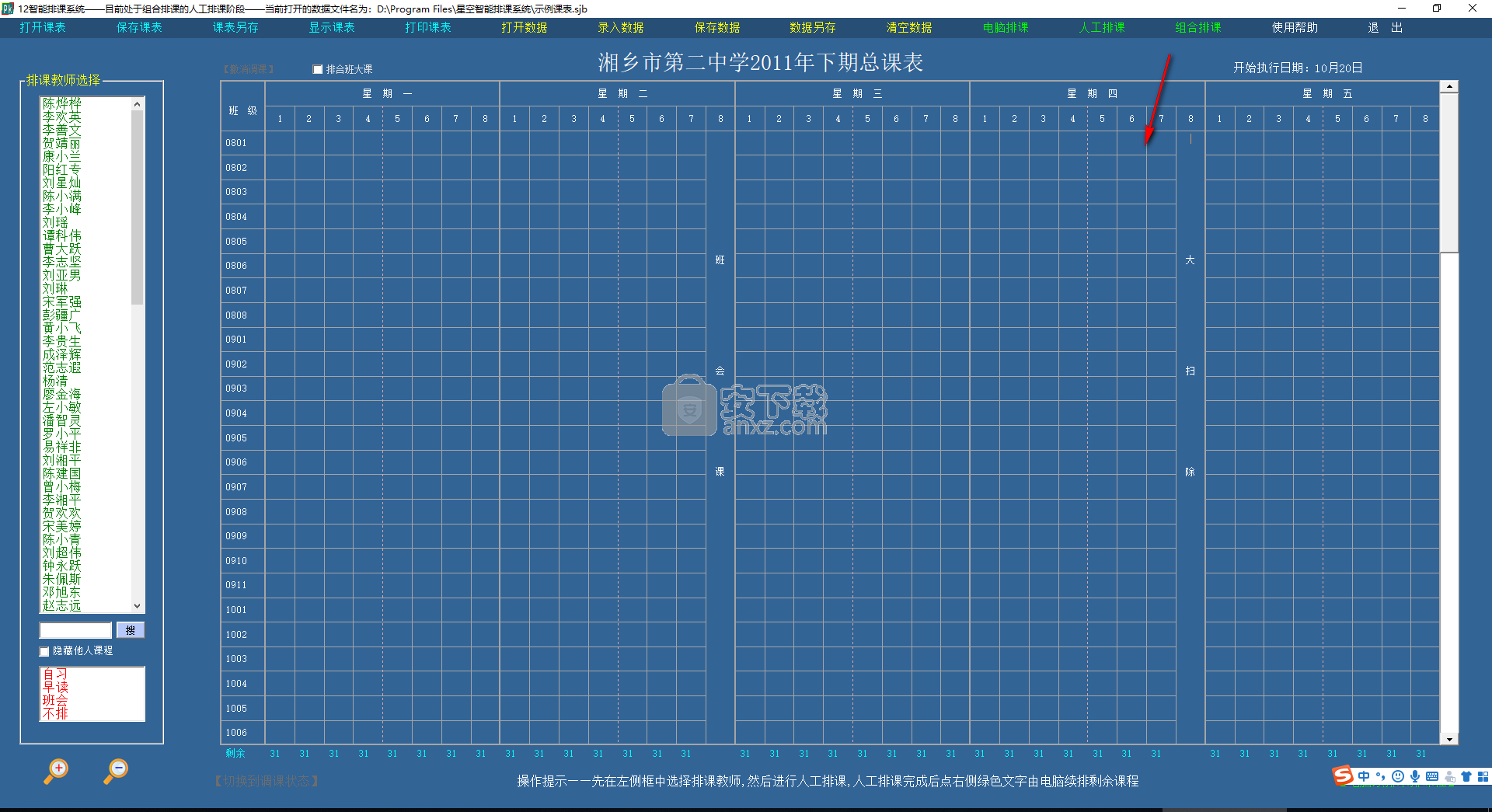The width and height of the screenshot is (1492, 812).
Task: Open 打开数据 from the menu bar
Action: click(525, 27)
